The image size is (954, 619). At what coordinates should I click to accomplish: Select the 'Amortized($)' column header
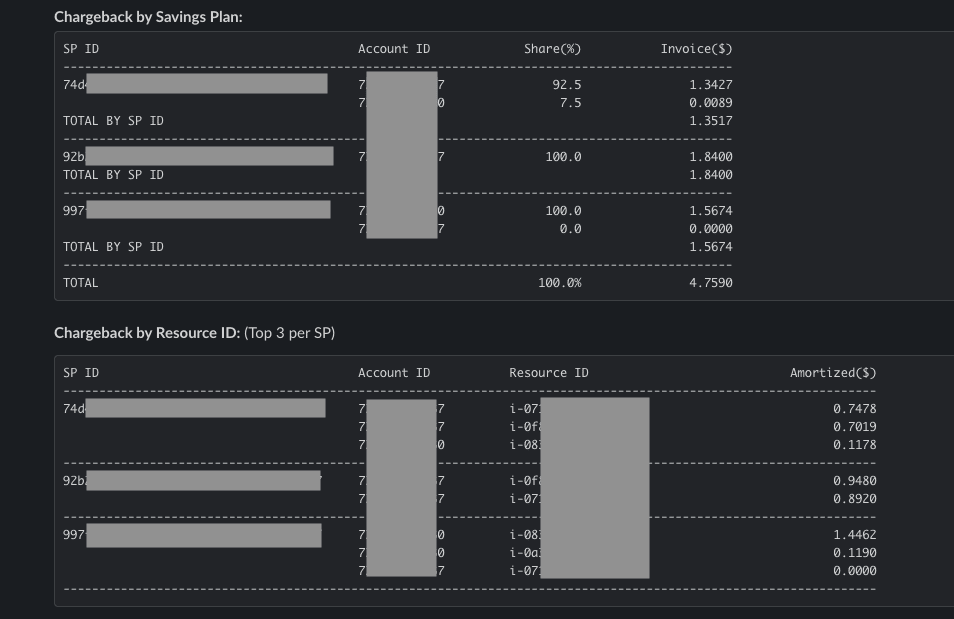coord(833,372)
